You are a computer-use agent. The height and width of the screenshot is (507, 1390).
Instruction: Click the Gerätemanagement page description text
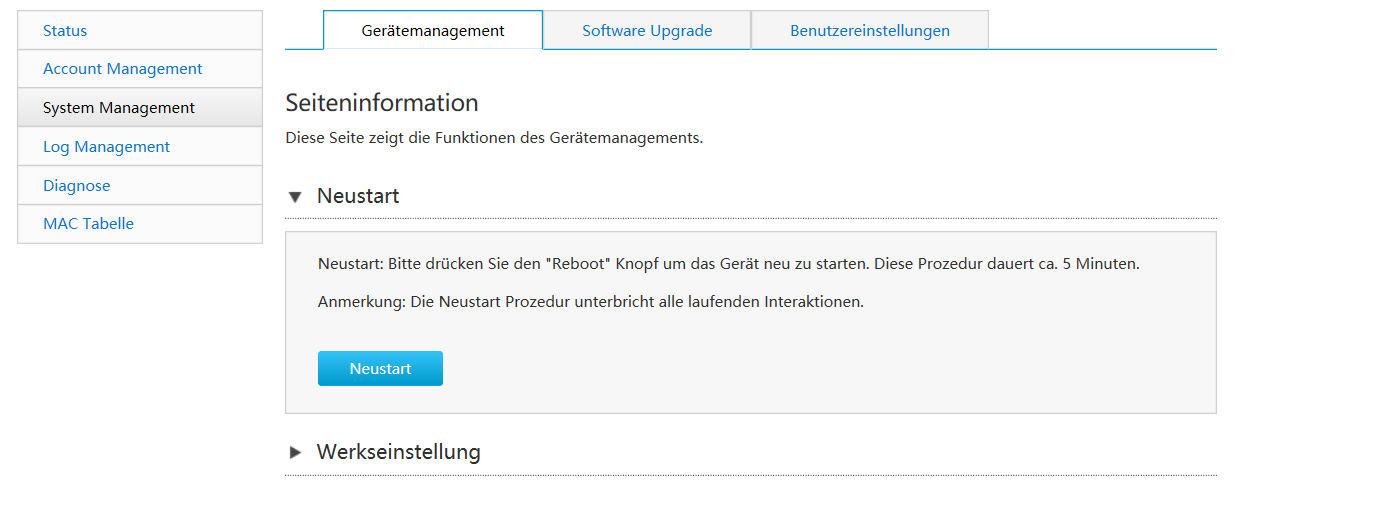coord(494,138)
